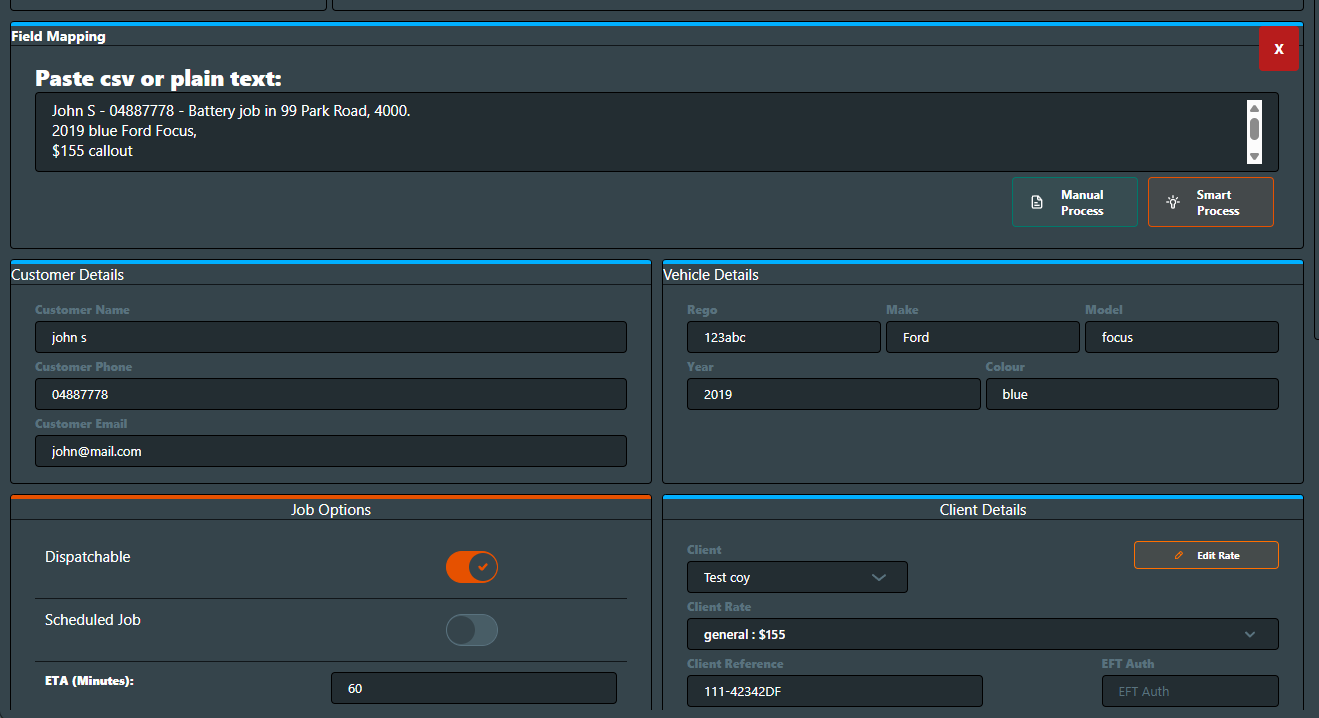Click the empty EFT Auth input field
Screen dimensions: 1319x718
pyautogui.click(x=1189, y=691)
